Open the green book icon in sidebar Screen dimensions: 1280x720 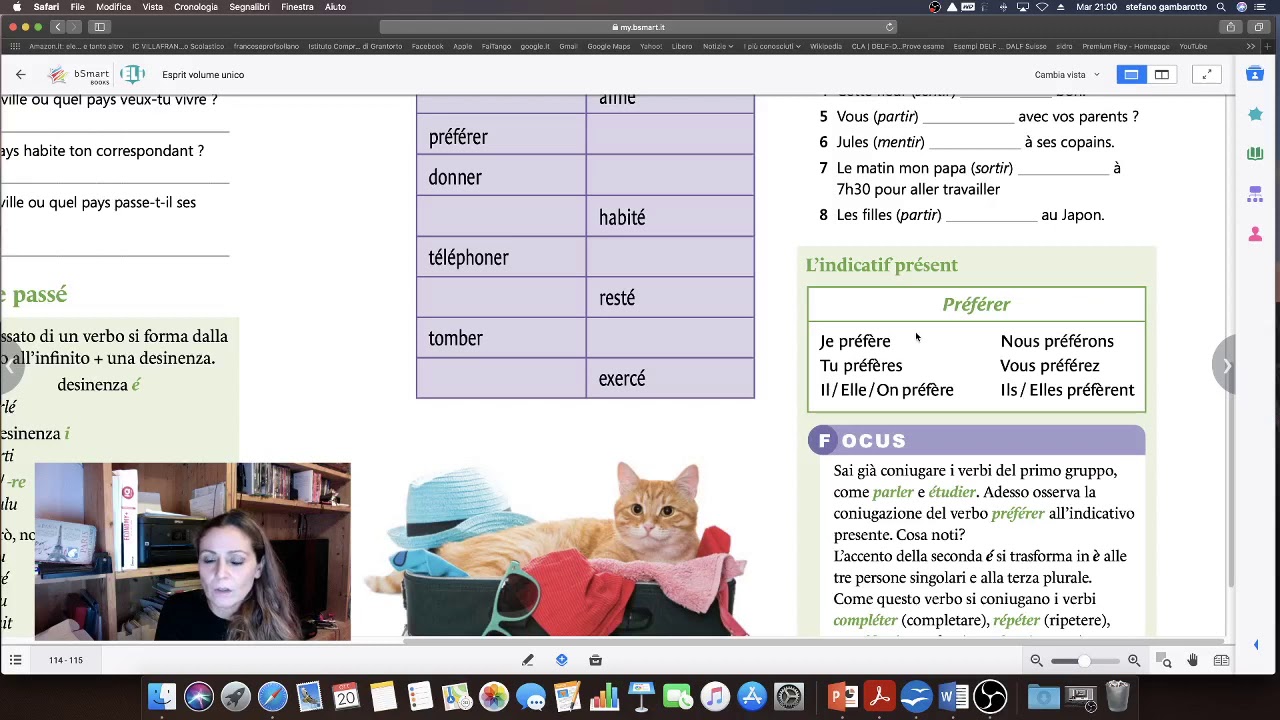tap(1255, 153)
